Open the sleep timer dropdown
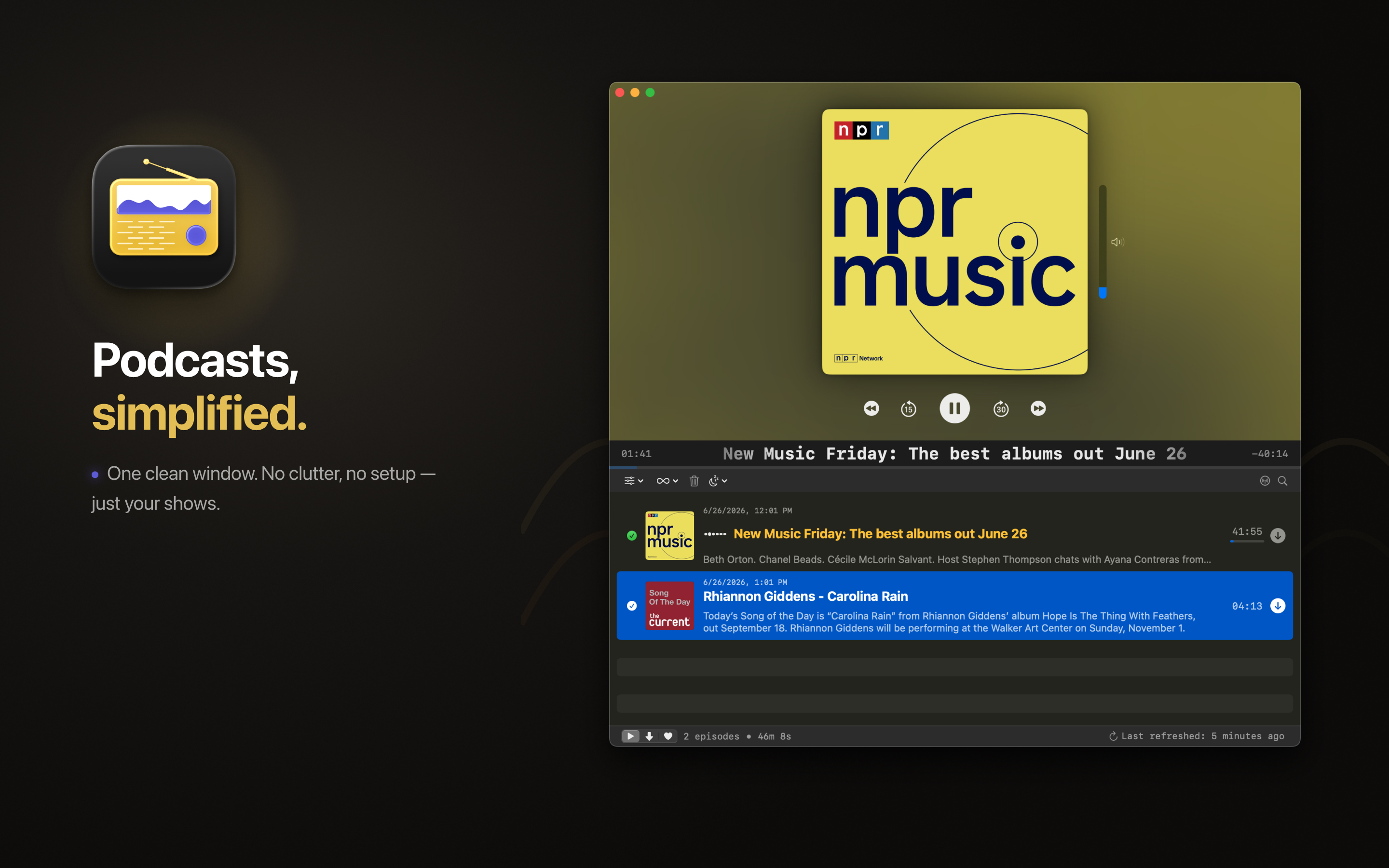The image size is (1389, 868). [x=718, y=481]
